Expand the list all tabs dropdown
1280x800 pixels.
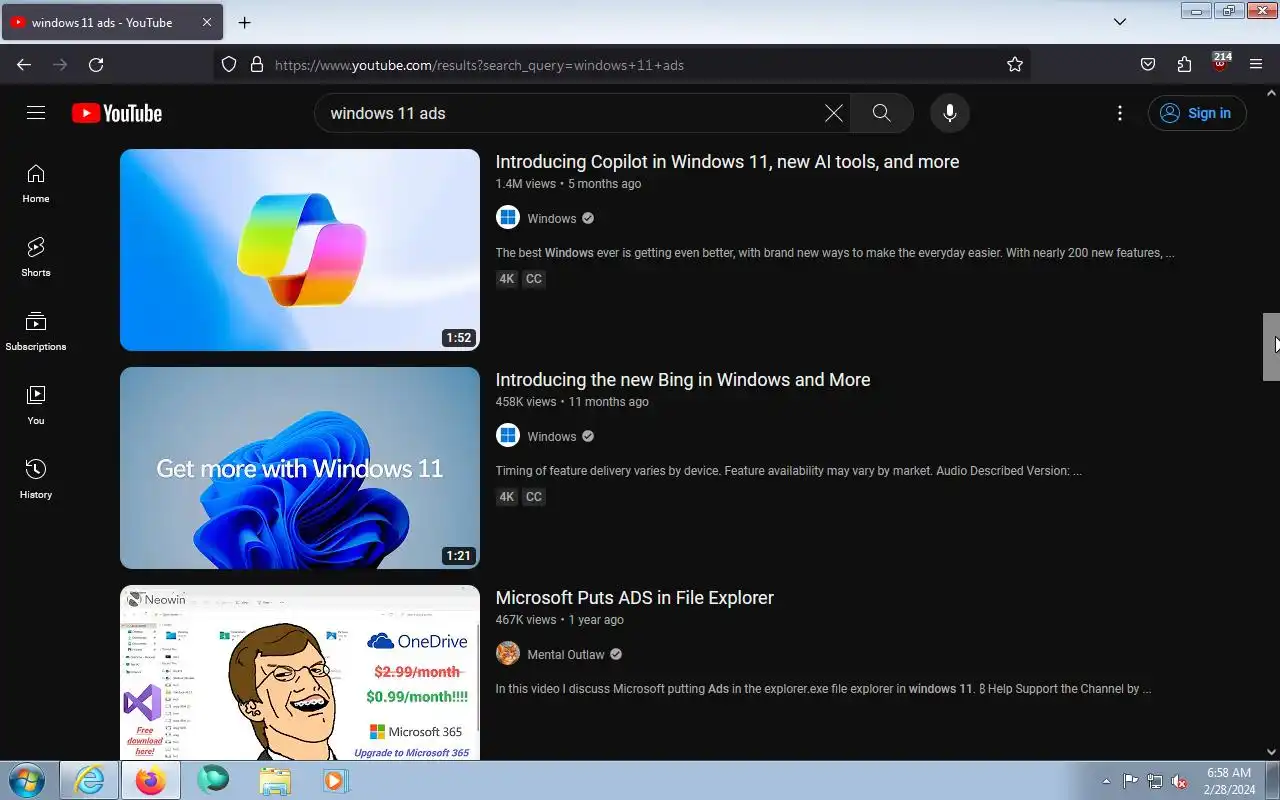point(1120,22)
